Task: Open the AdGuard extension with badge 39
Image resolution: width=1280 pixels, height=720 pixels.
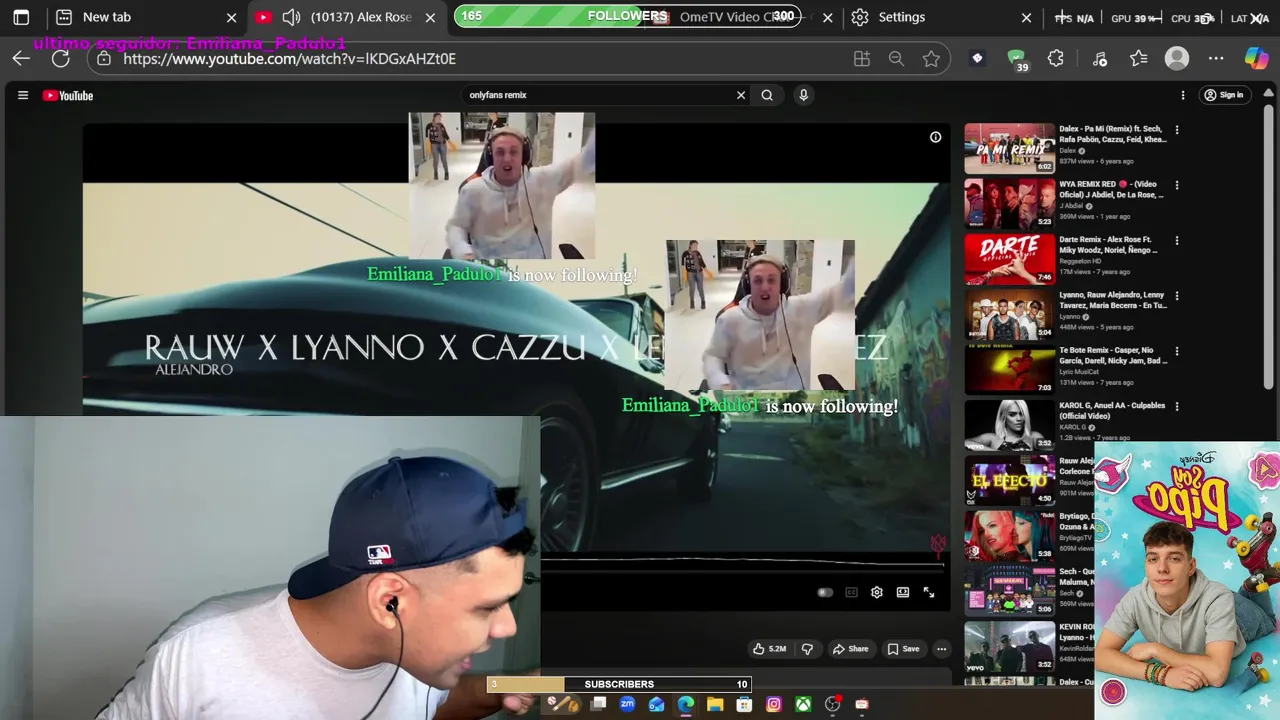Action: pos(1017,59)
